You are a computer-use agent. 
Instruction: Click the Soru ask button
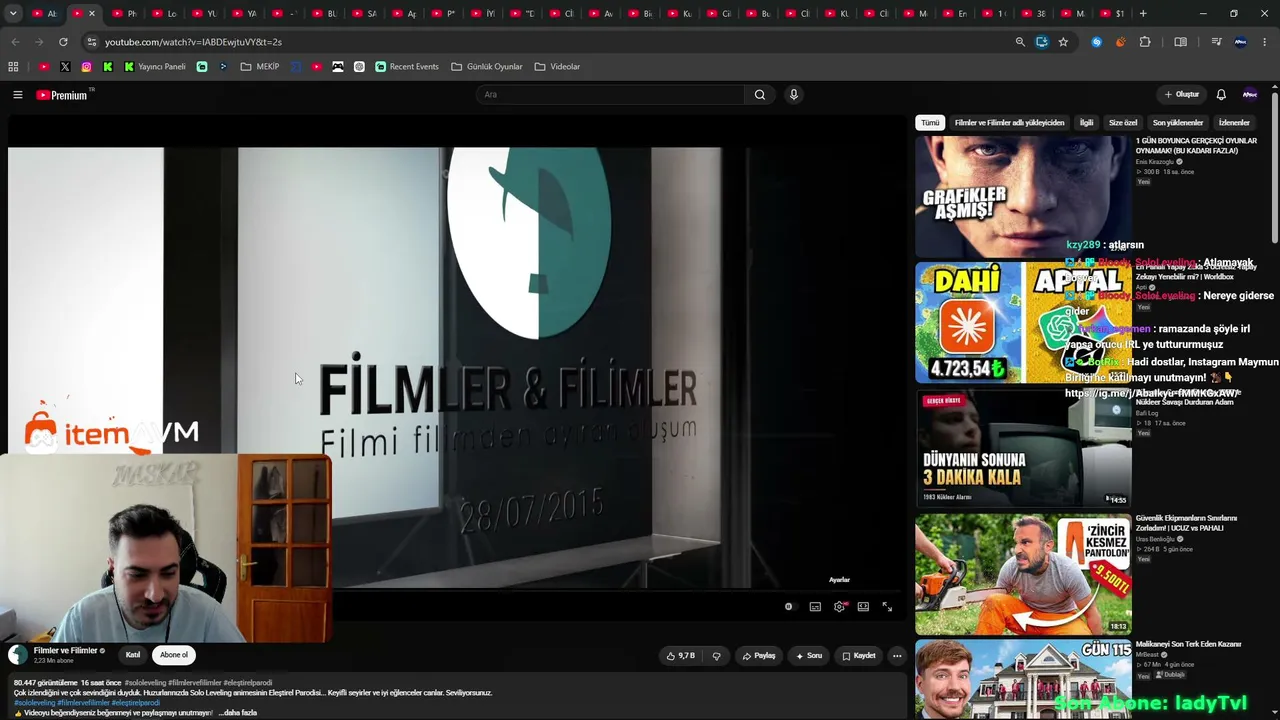click(809, 656)
